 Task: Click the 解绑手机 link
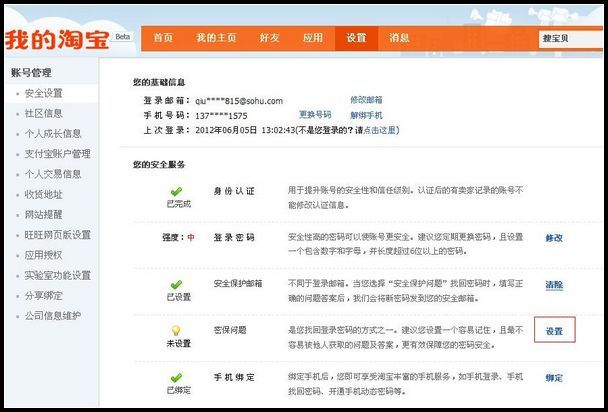coord(365,115)
